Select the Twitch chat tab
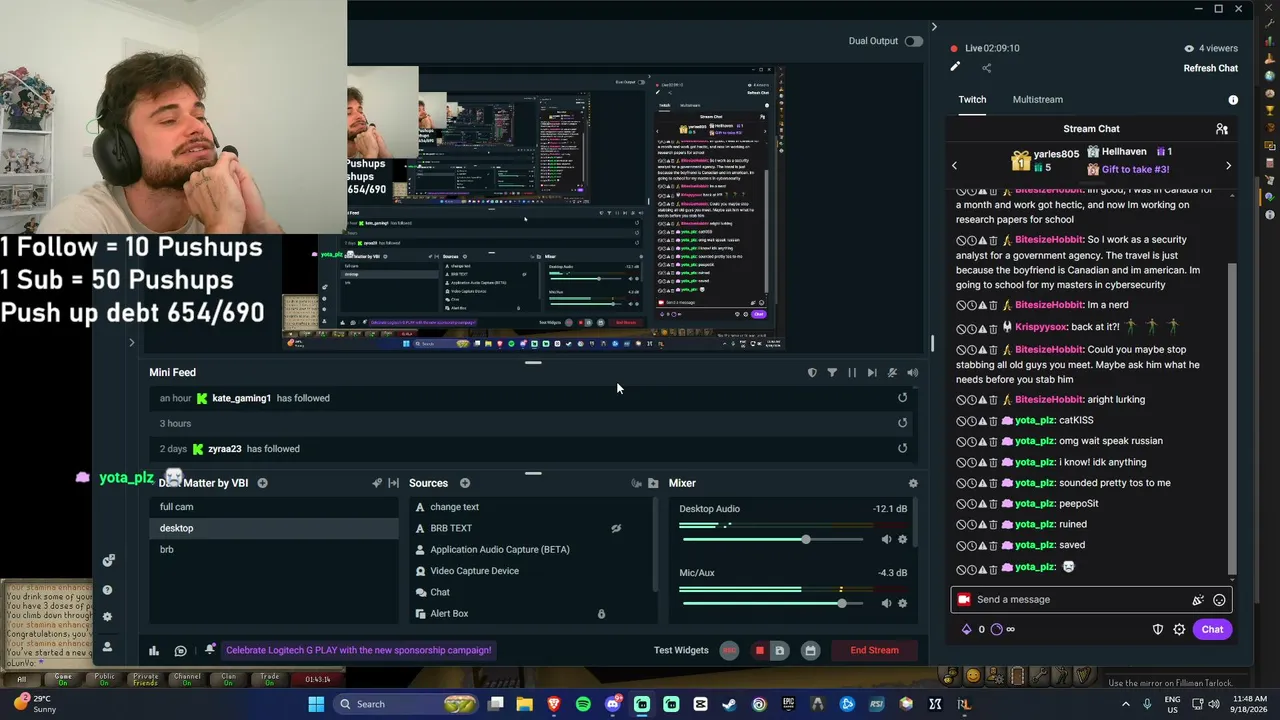 [x=972, y=100]
